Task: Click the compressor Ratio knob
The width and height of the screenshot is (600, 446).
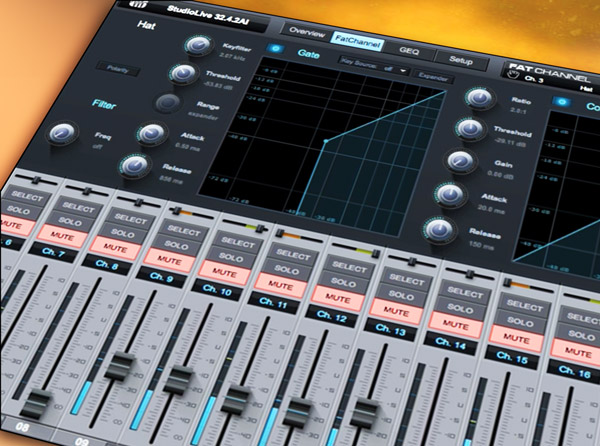Action: pos(479,98)
